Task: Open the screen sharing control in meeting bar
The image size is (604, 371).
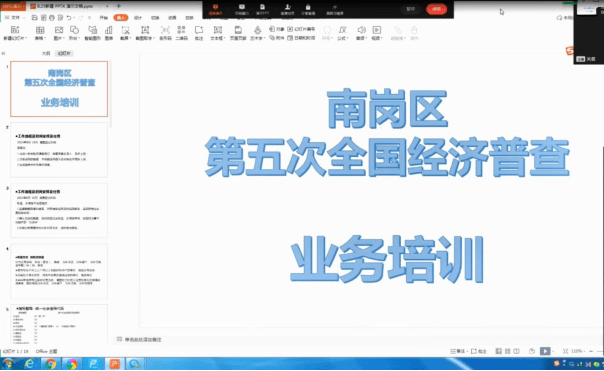Action: click(x=215, y=10)
